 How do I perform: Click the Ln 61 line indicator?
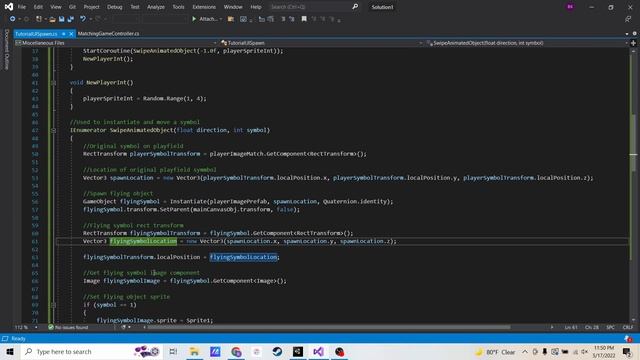pyautogui.click(x=571, y=327)
